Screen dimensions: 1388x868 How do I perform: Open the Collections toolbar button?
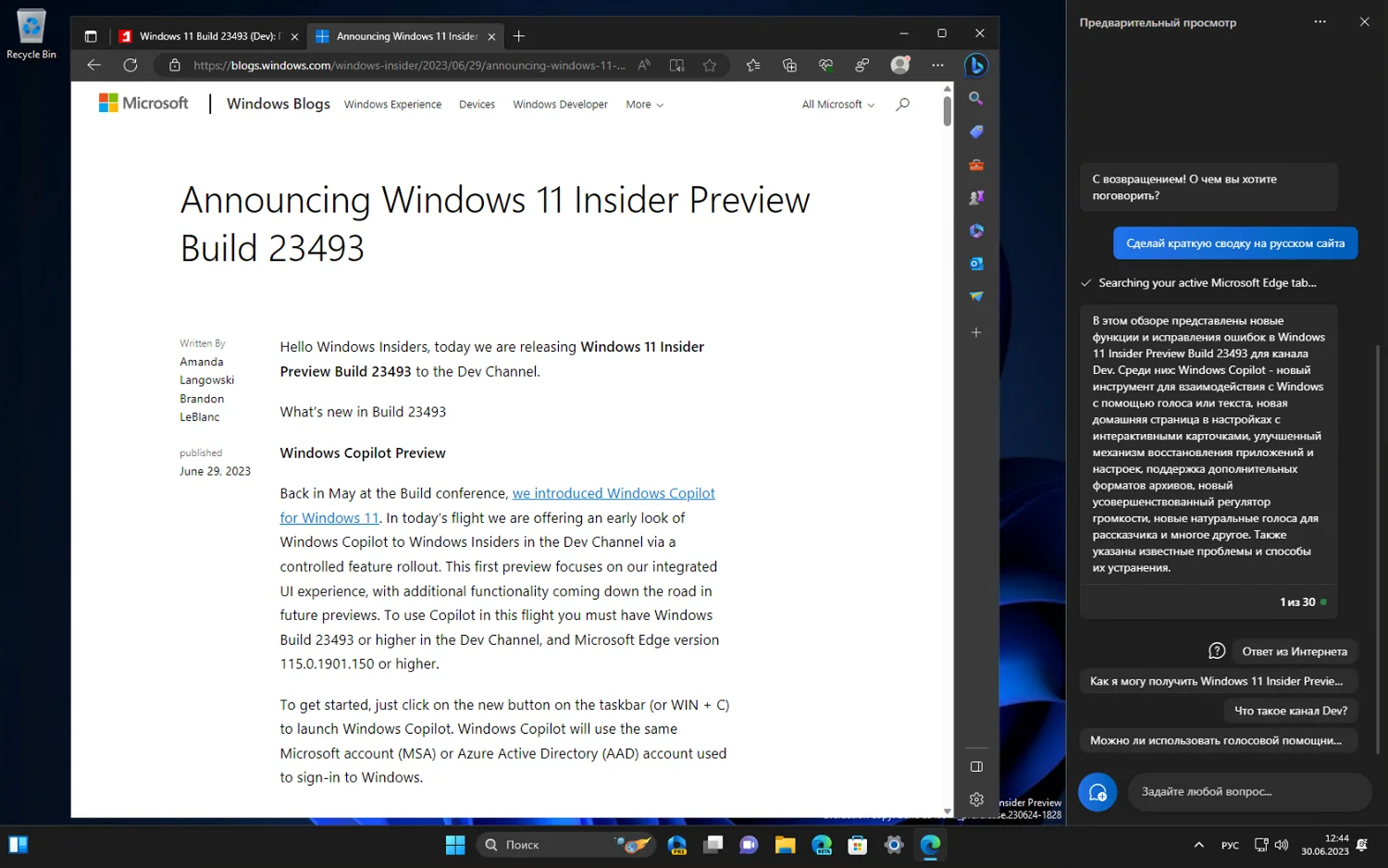(x=789, y=65)
